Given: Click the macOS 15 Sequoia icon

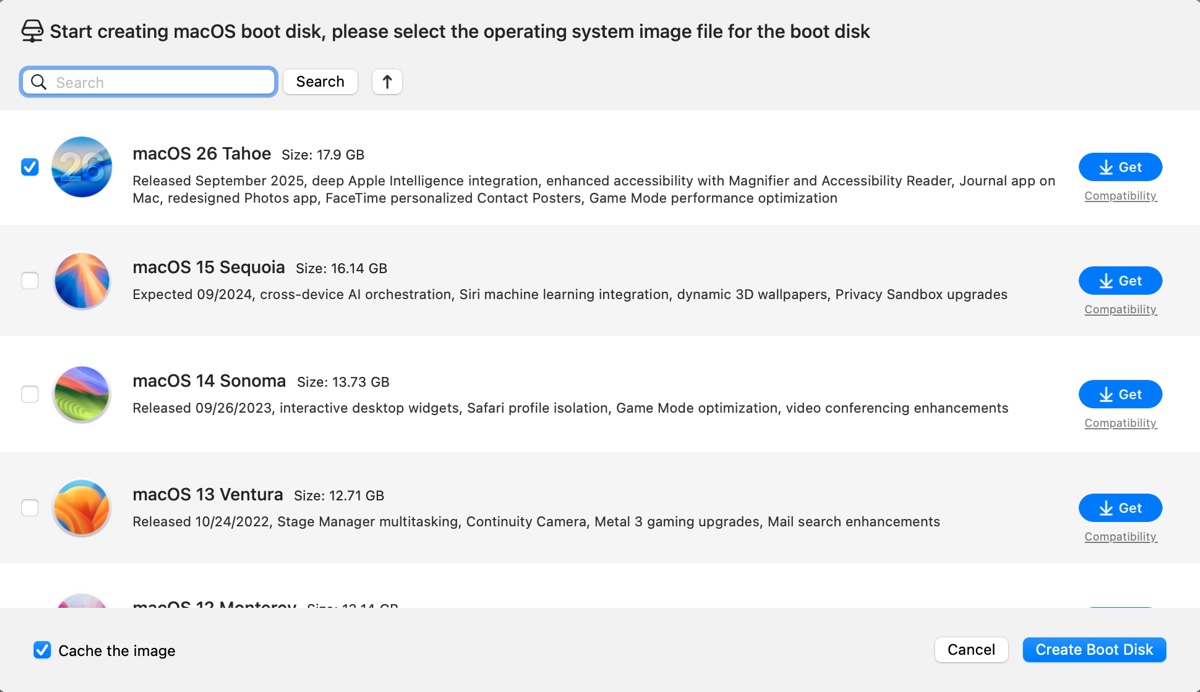Looking at the screenshot, I should point(81,280).
